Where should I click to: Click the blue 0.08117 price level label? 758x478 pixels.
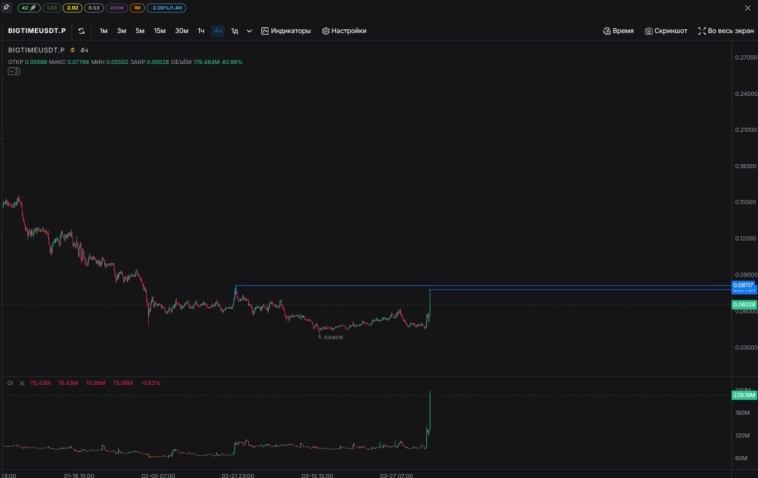coord(743,285)
